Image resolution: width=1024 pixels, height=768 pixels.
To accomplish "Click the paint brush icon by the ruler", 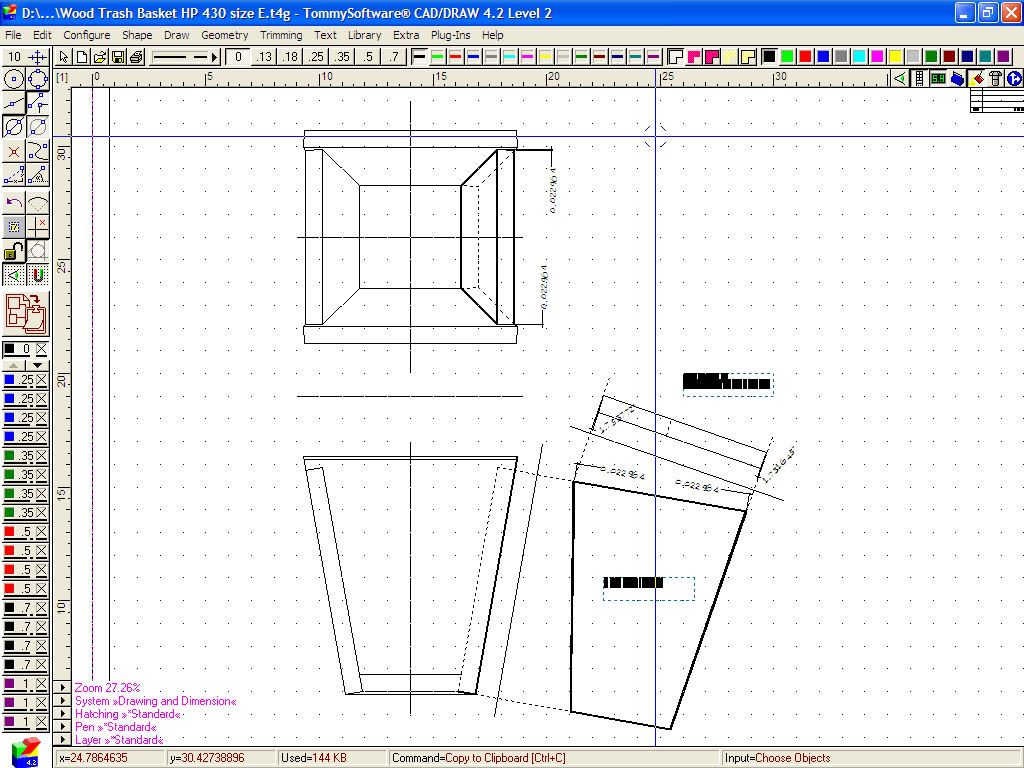I will 976,78.
